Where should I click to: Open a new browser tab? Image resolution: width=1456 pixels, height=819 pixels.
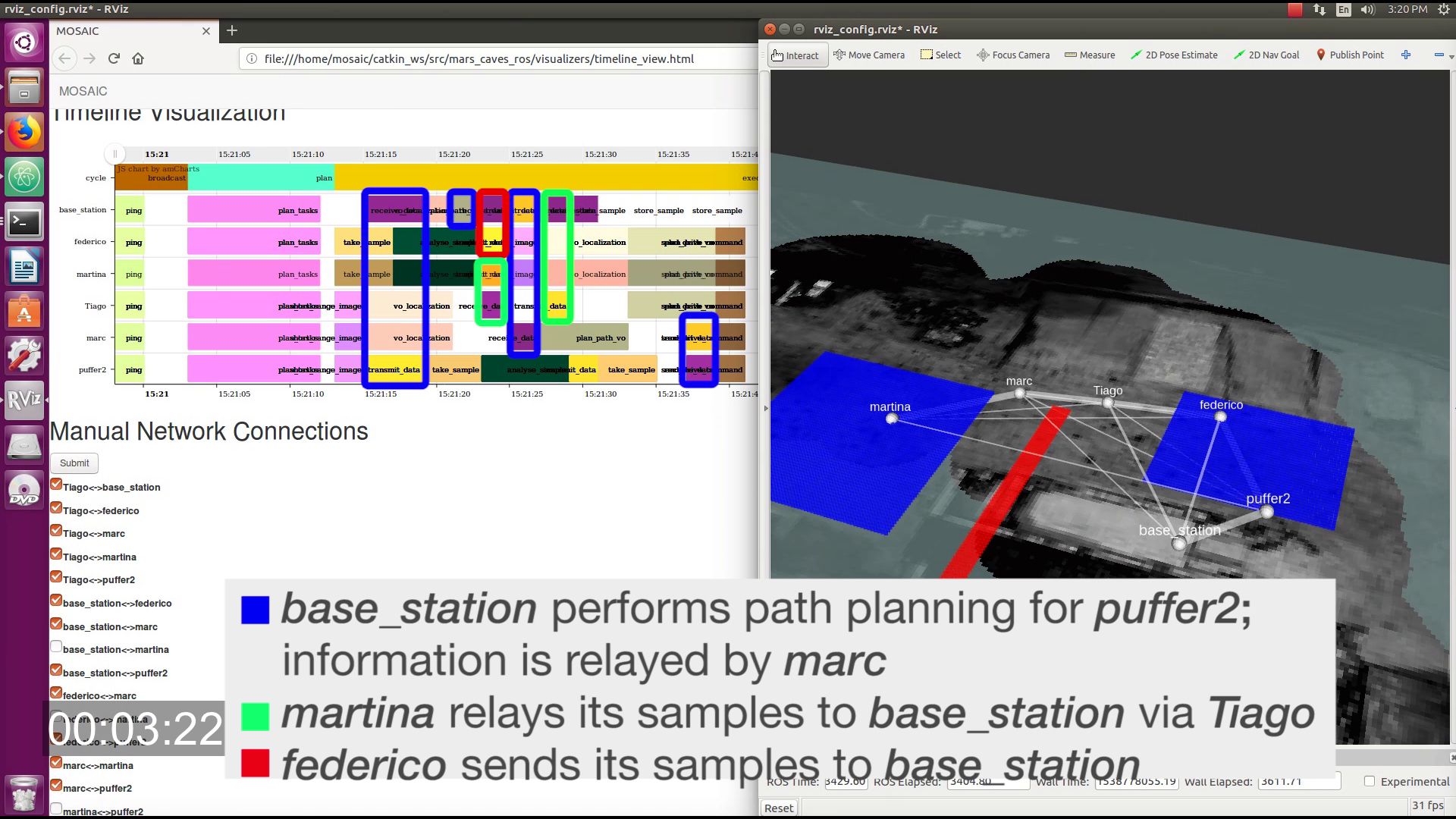(x=232, y=30)
